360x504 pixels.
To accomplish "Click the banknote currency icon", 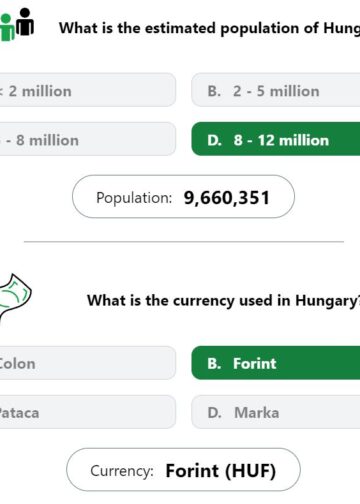I will [x=15, y=298].
